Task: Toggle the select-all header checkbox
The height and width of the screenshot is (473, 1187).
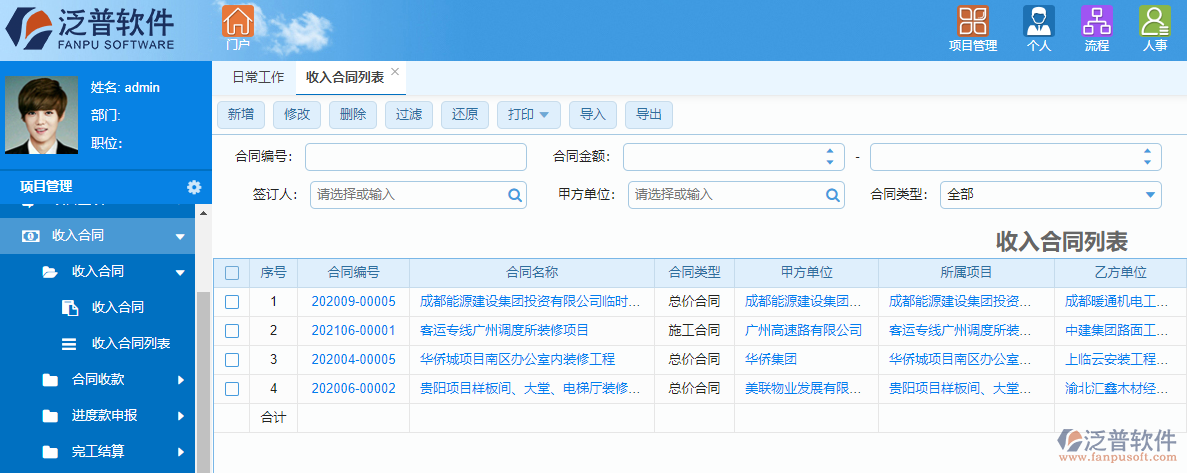Action: click(x=232, y=272)
